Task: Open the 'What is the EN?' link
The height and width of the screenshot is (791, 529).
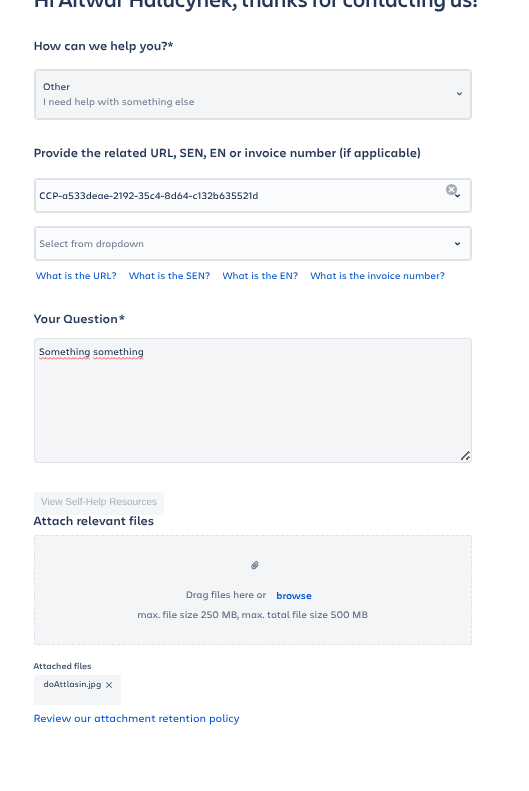Action: pos(260,275)
